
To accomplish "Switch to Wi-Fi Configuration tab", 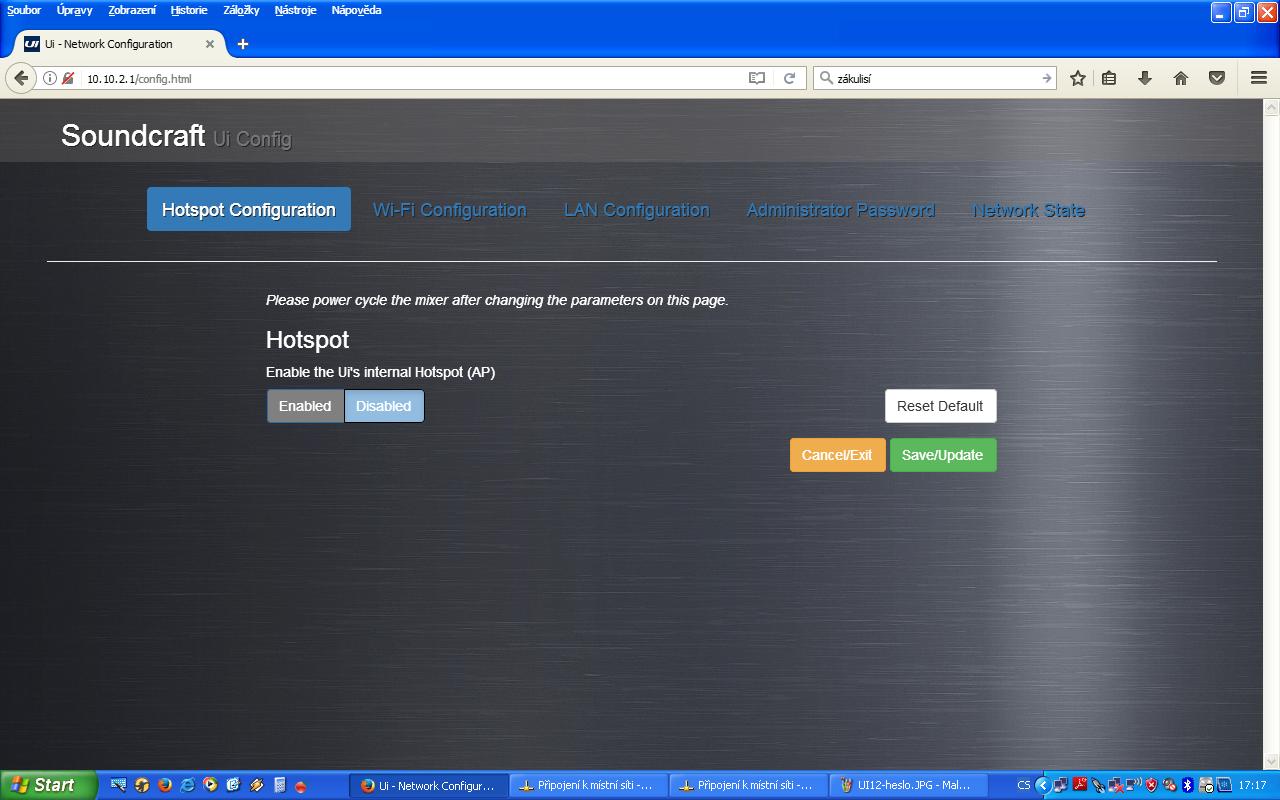I will point(449,210).
